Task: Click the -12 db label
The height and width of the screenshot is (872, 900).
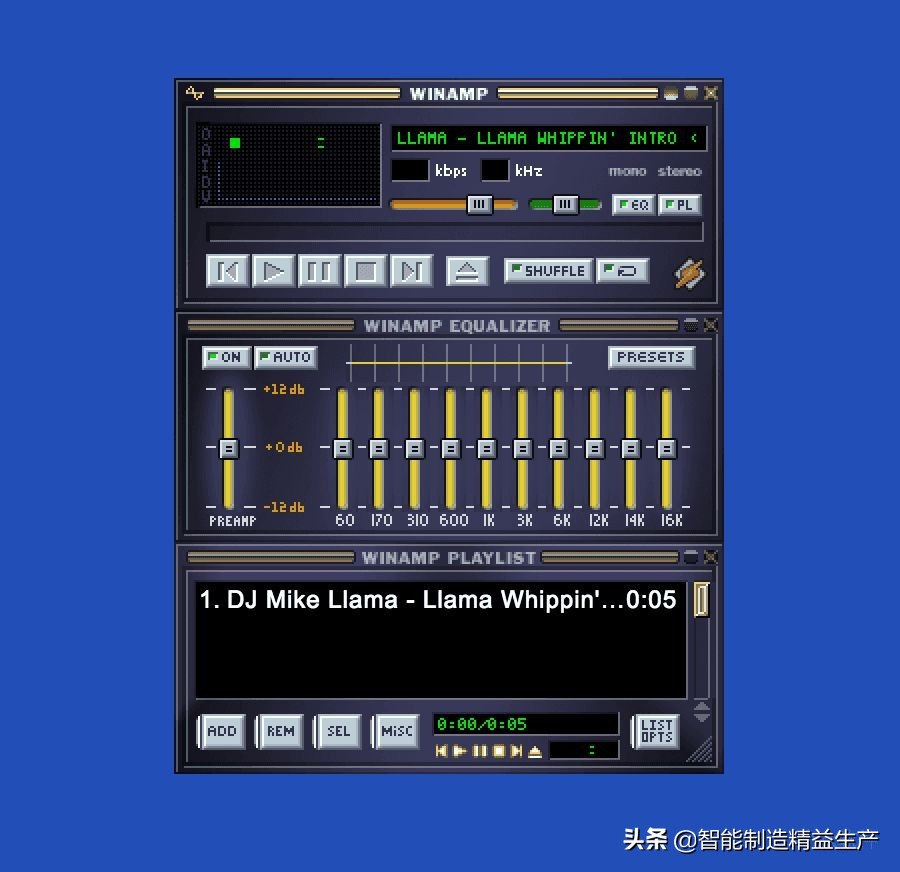Action: [x=284, y=507]
